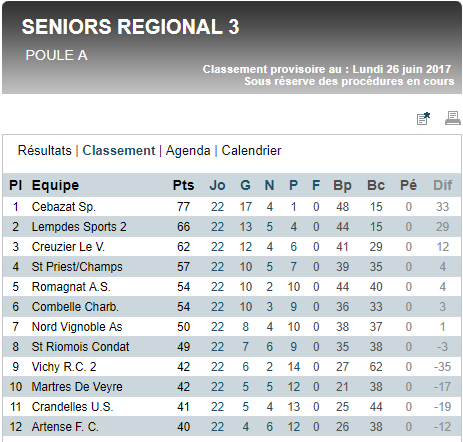Click the Lempdes Sports 2 team name
Image resolution: width=463 pixels, height=442 pixels.
click(79, 227)
